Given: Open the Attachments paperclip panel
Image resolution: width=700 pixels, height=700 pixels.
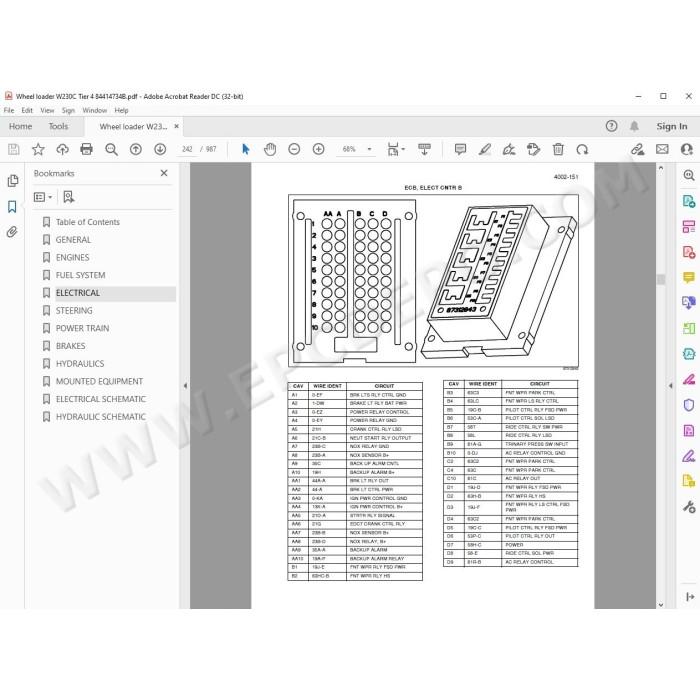Looking at the screenshot, I should [x=12, y=232].
